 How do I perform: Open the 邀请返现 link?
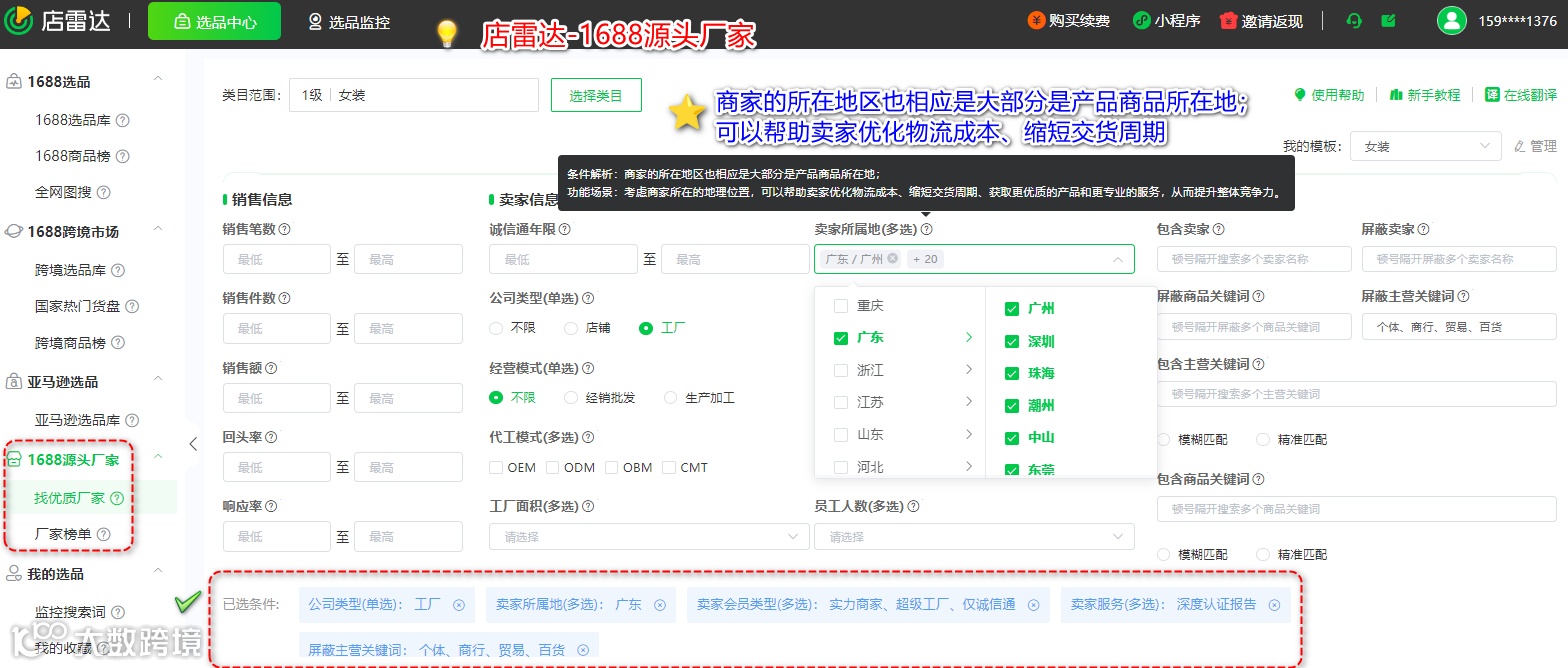[x=1261, y=21]
